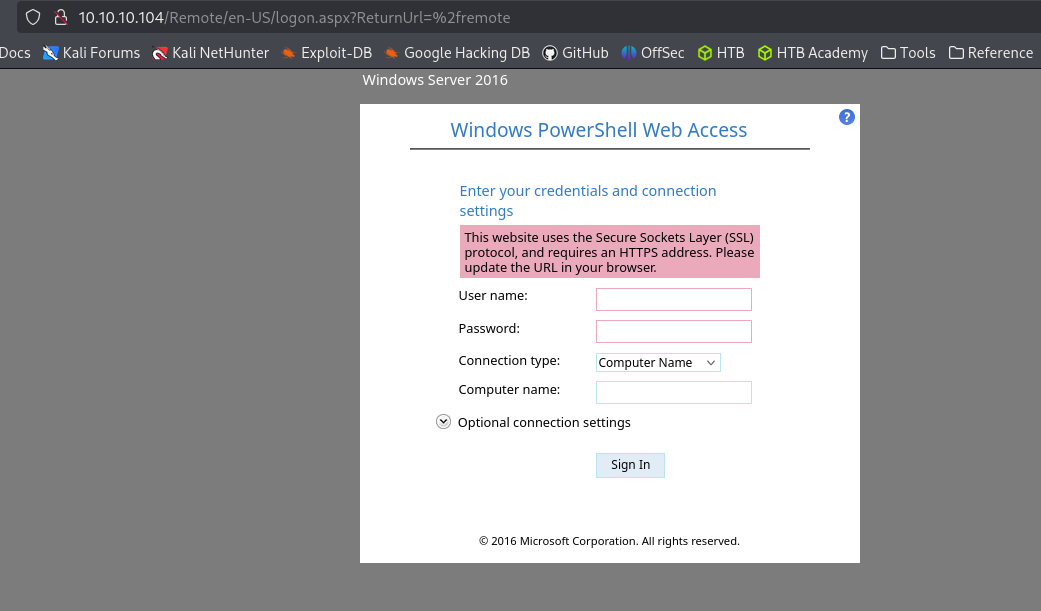This screenshot has width=1041, height=611.
Task: Click the address bar URL
Action: [294, 17]
